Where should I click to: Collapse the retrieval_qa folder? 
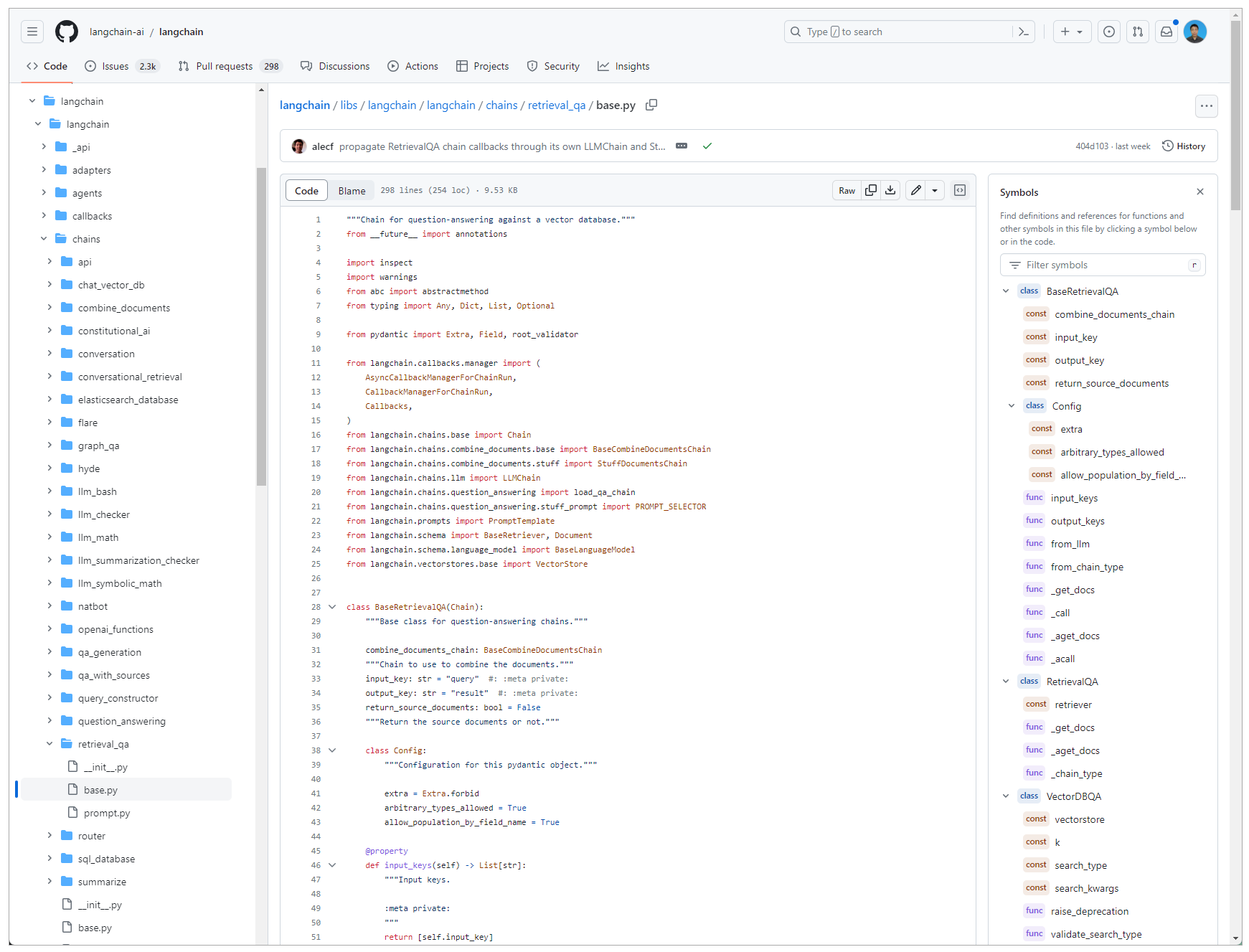click(50, 744)
